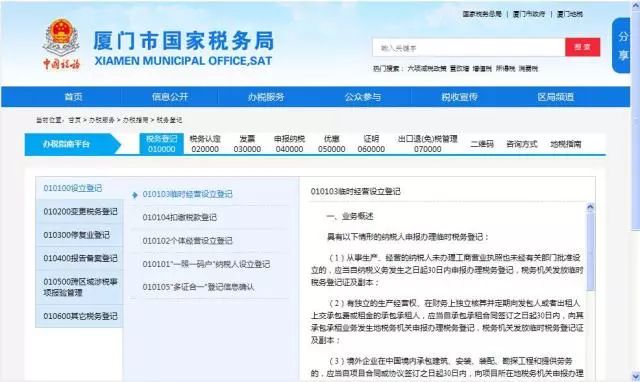Select the 证明 060000 tab
The image size is (640, 382).
click(371, 144)
